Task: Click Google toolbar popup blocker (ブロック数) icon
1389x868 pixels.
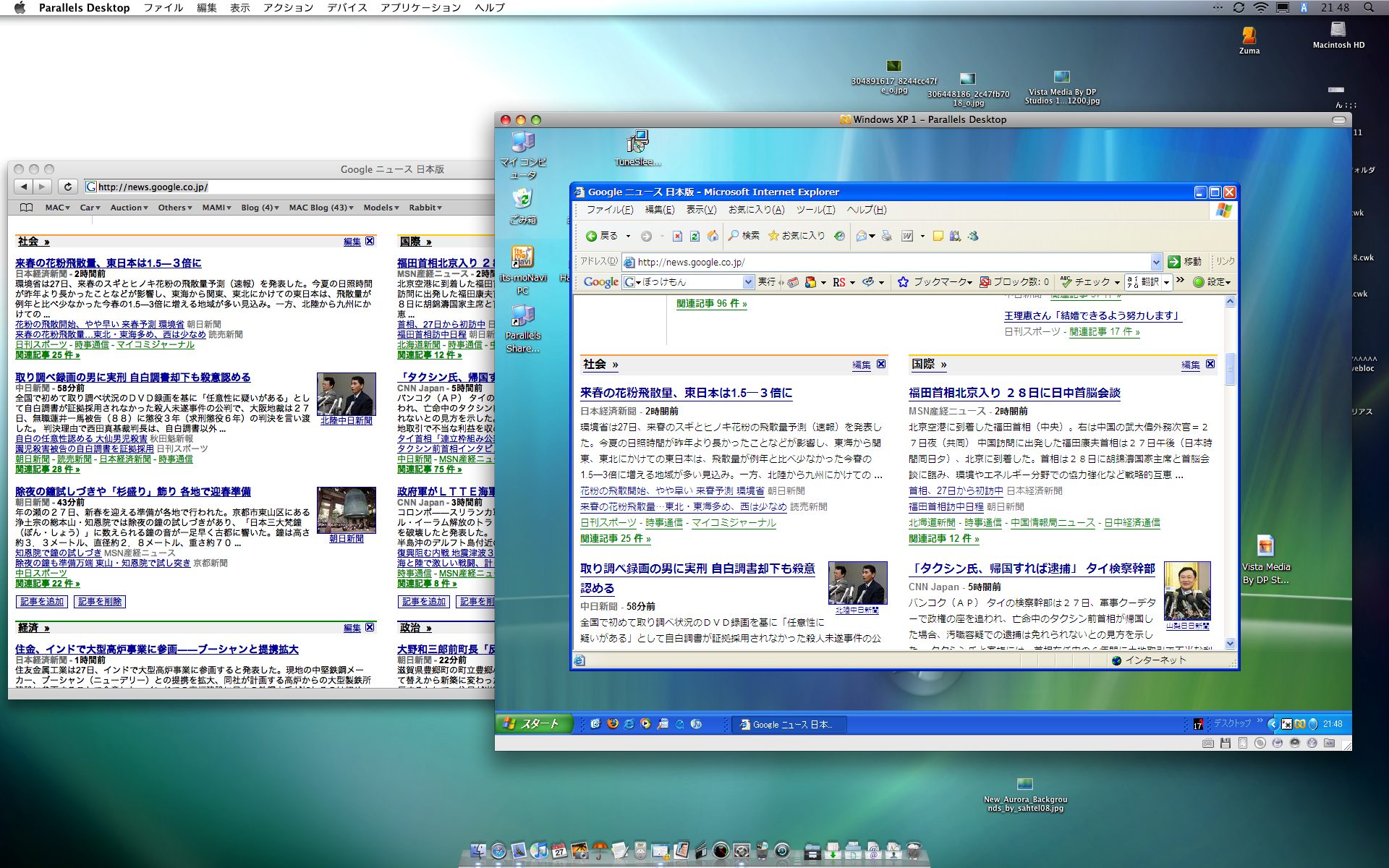Action: tap(985, 282)
